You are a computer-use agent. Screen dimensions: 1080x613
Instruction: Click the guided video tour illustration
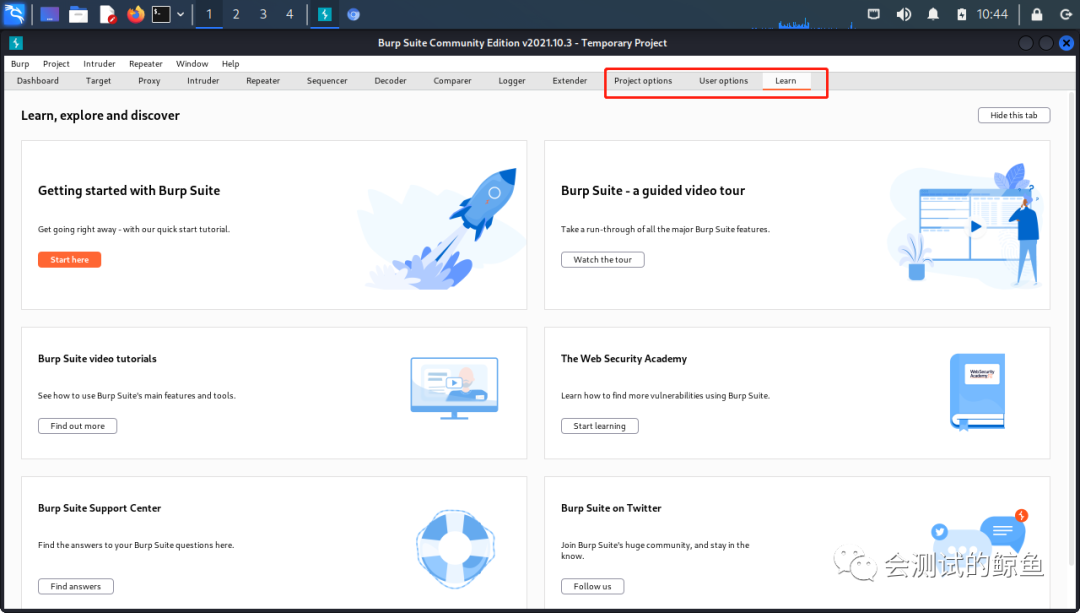click(964, 225)
